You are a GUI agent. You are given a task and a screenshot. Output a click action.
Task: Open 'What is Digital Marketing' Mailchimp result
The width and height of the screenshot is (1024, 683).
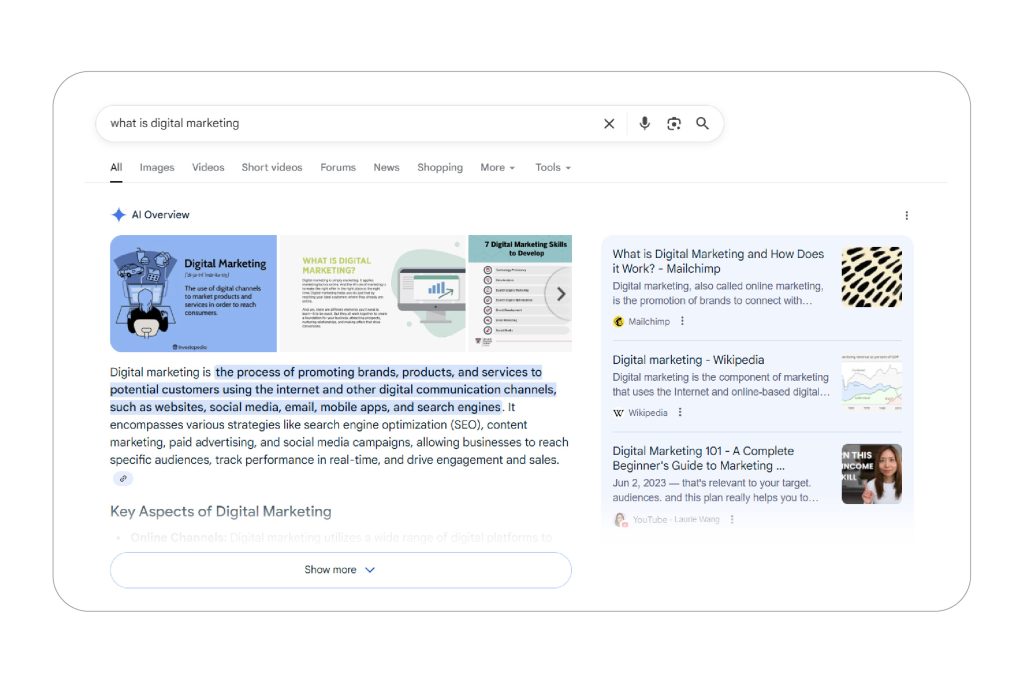718,261
